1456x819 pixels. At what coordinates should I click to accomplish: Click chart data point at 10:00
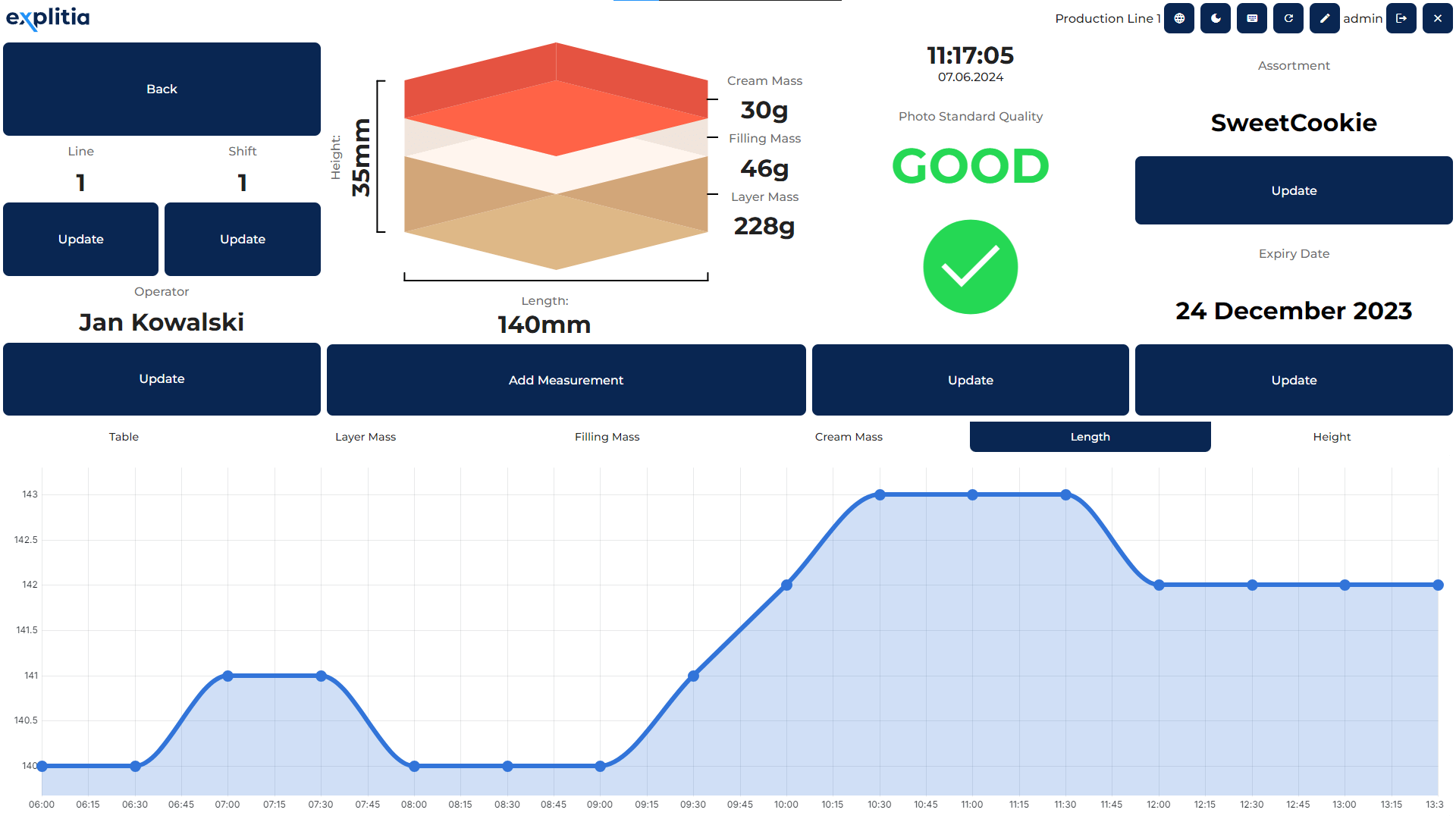[786, 585]
